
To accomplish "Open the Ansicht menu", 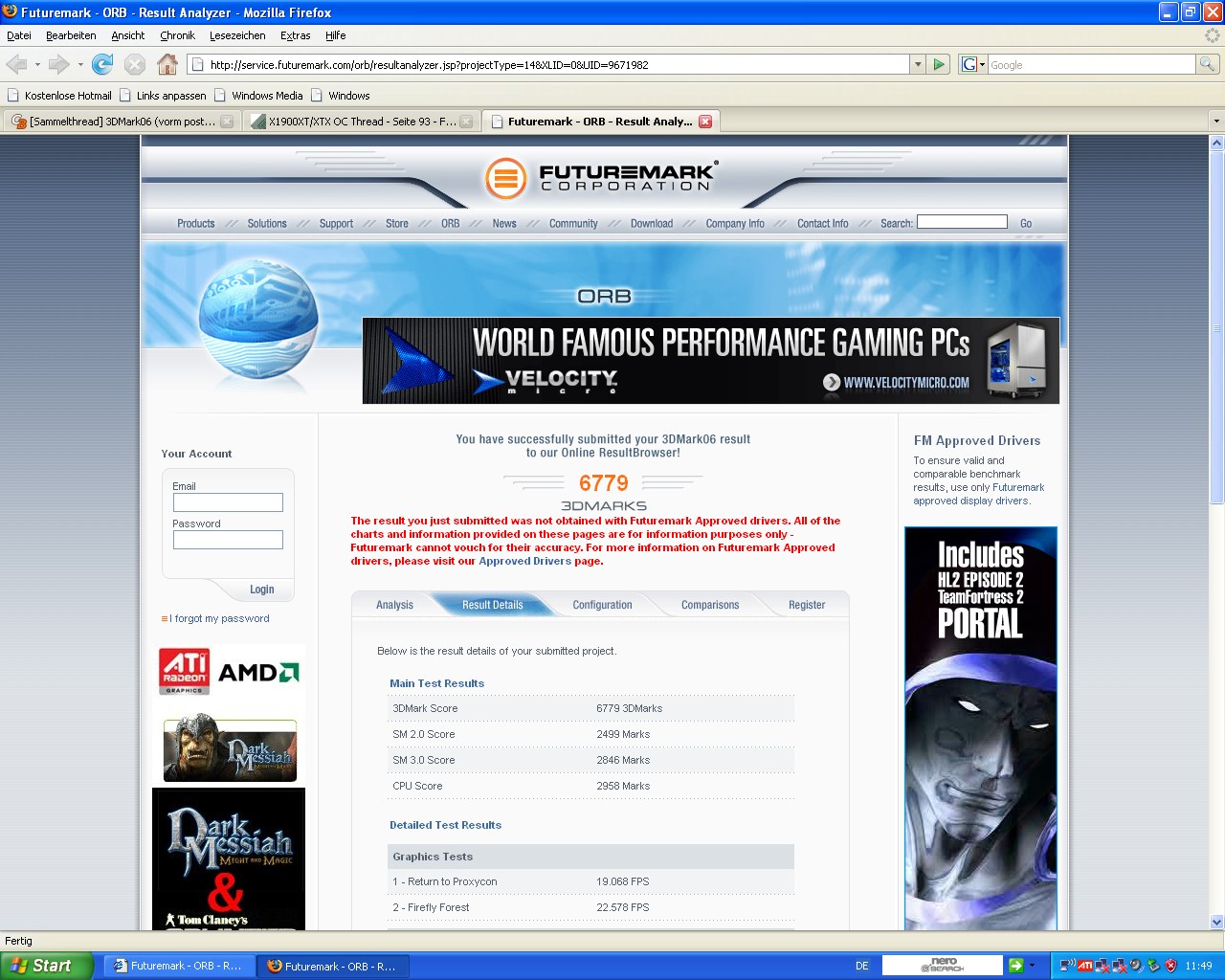I will tap(127, 35).
